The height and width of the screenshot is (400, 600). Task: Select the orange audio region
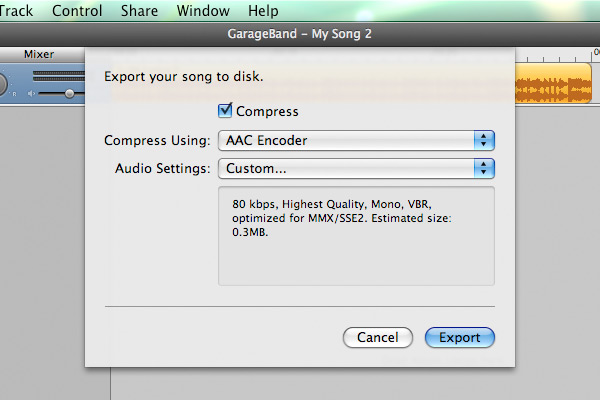click(553, 84)
